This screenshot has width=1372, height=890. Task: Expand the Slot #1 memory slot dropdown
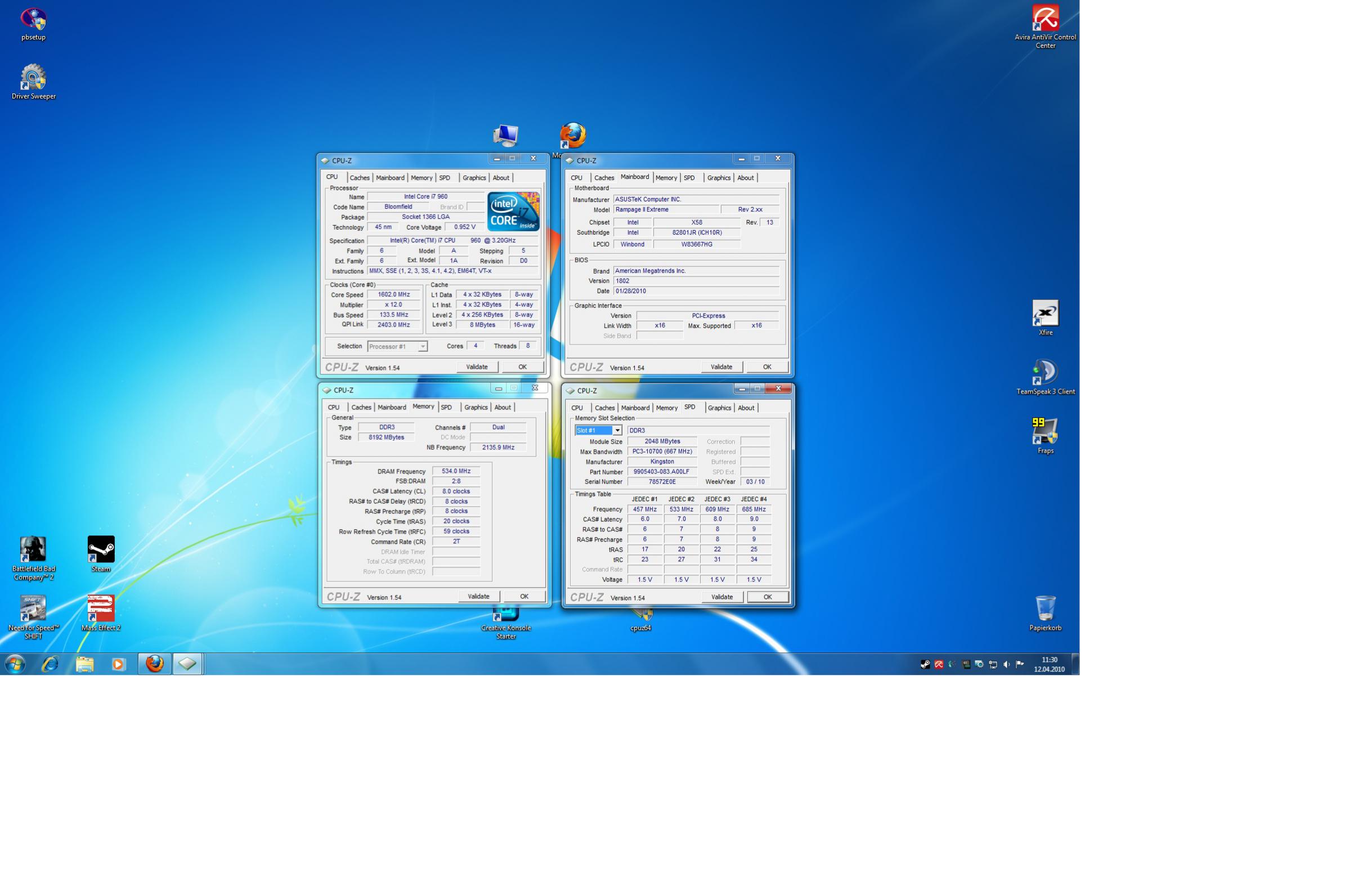tap(617, 430)
